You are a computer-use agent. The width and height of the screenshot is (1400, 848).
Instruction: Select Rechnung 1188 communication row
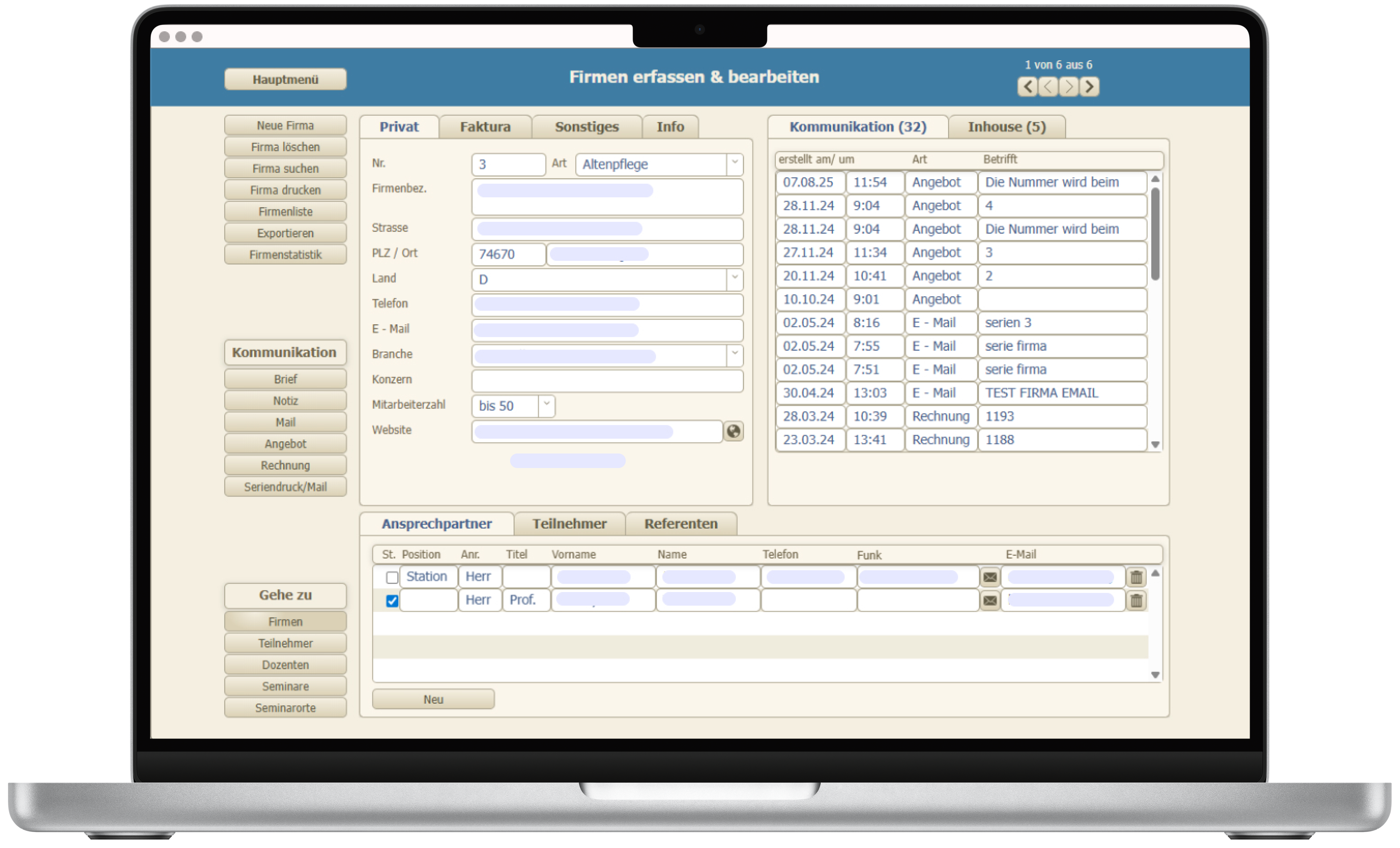(x=961, y=440)
